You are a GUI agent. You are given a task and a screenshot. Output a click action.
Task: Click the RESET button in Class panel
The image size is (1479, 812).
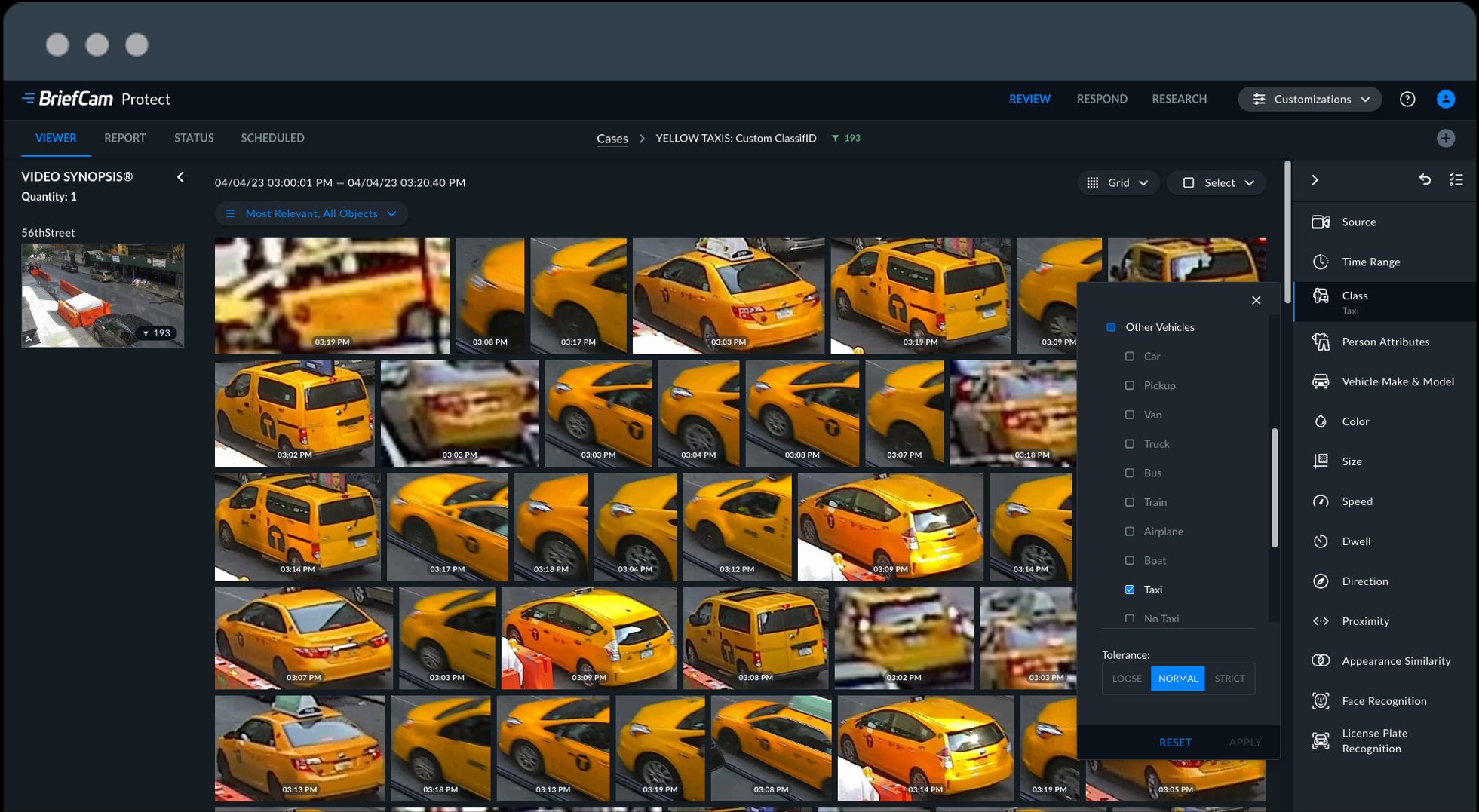tap(1174, 743)
